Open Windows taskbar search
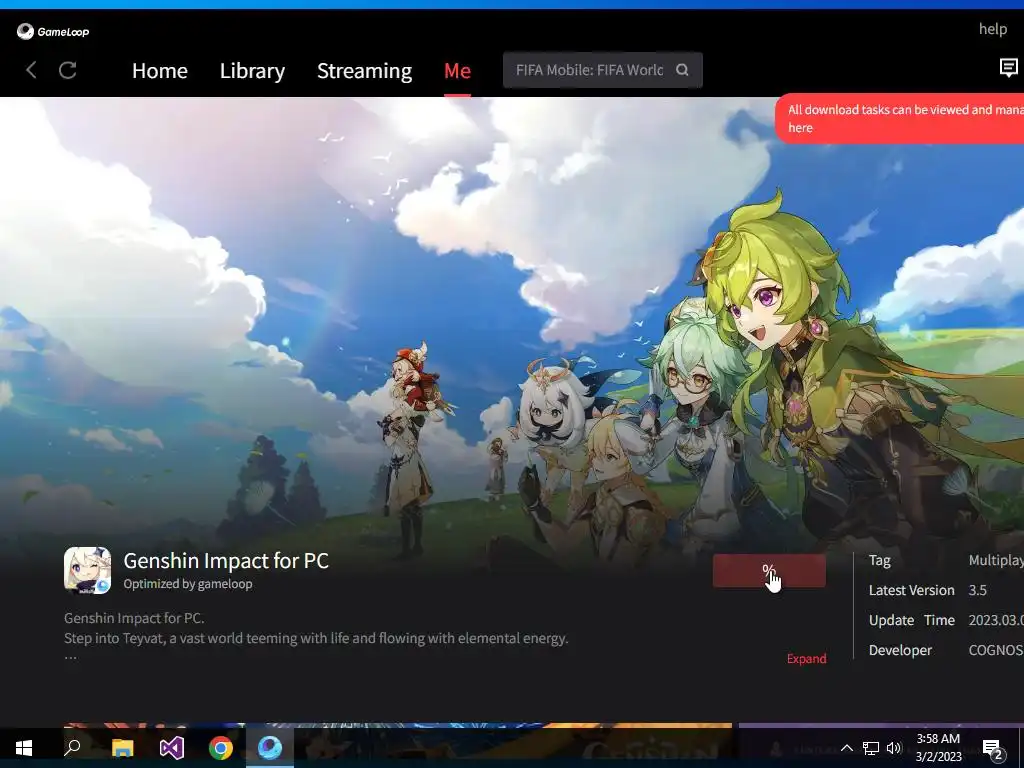 point(72,747)
